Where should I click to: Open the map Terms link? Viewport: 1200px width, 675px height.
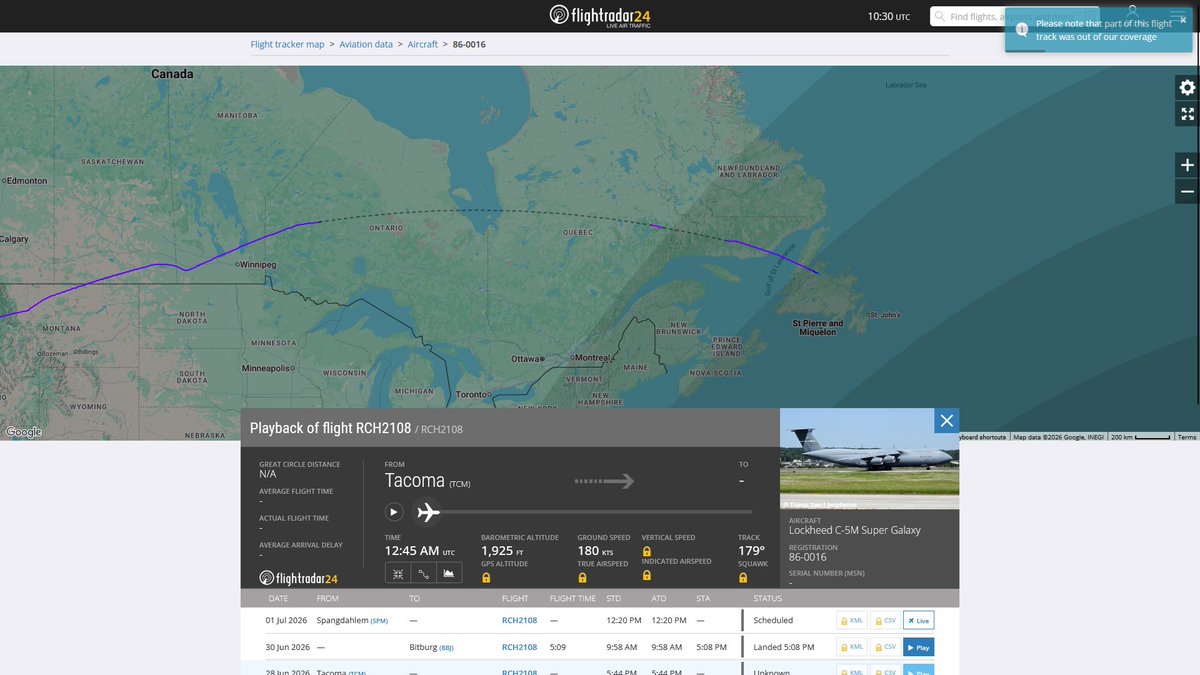pos(1186,437)
